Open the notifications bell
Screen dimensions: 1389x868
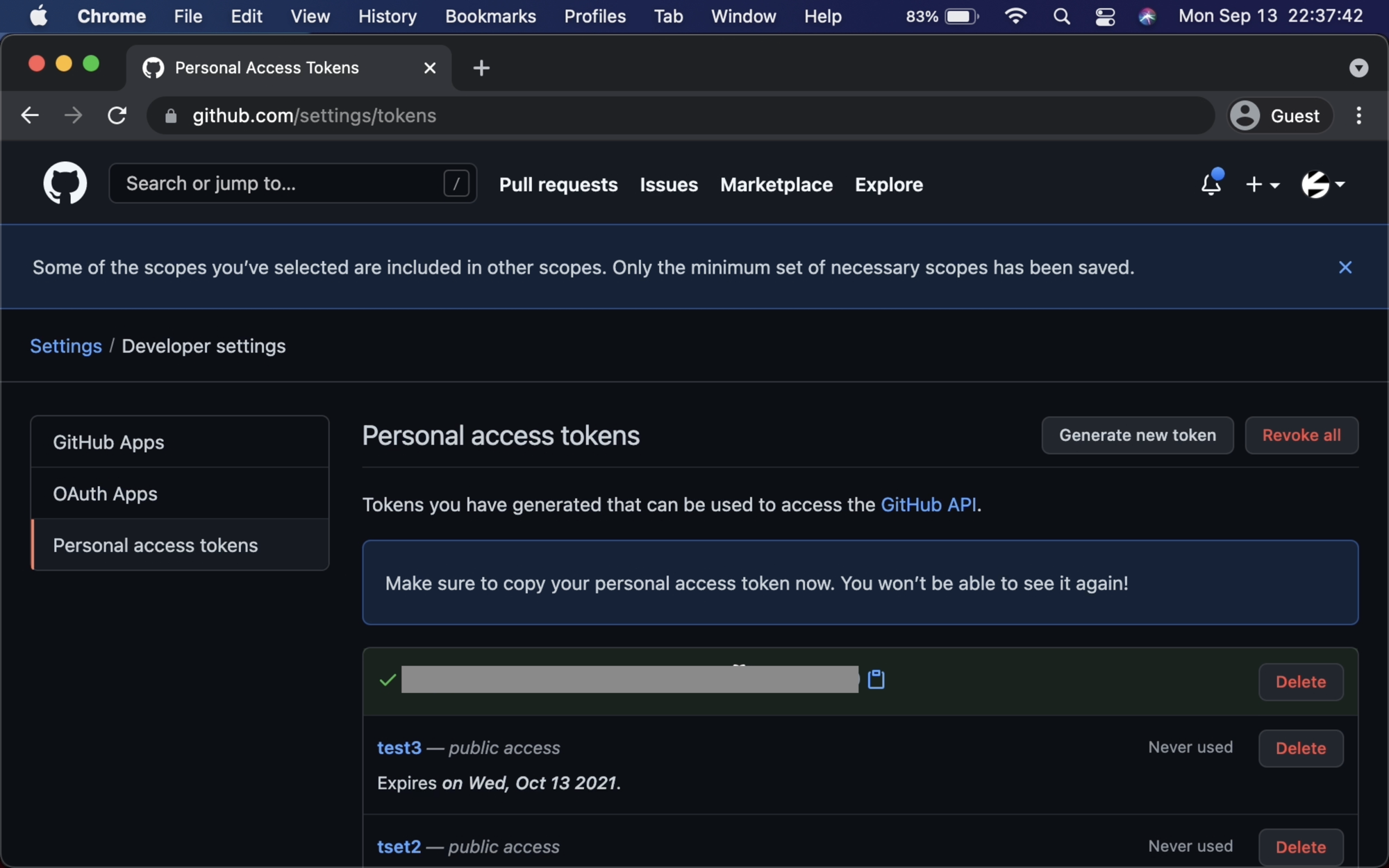(x=1211, y=184)
